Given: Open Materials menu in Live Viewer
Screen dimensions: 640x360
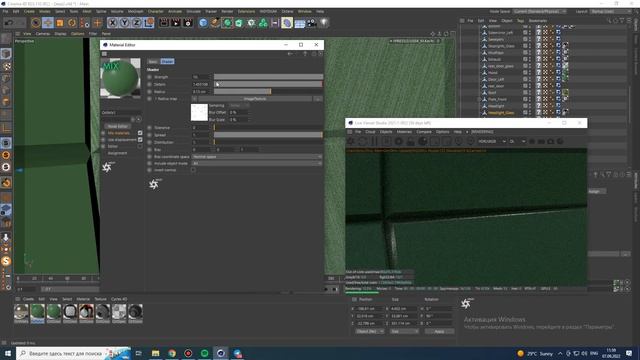Looking at the screenshot, I should tap(404, 132).
